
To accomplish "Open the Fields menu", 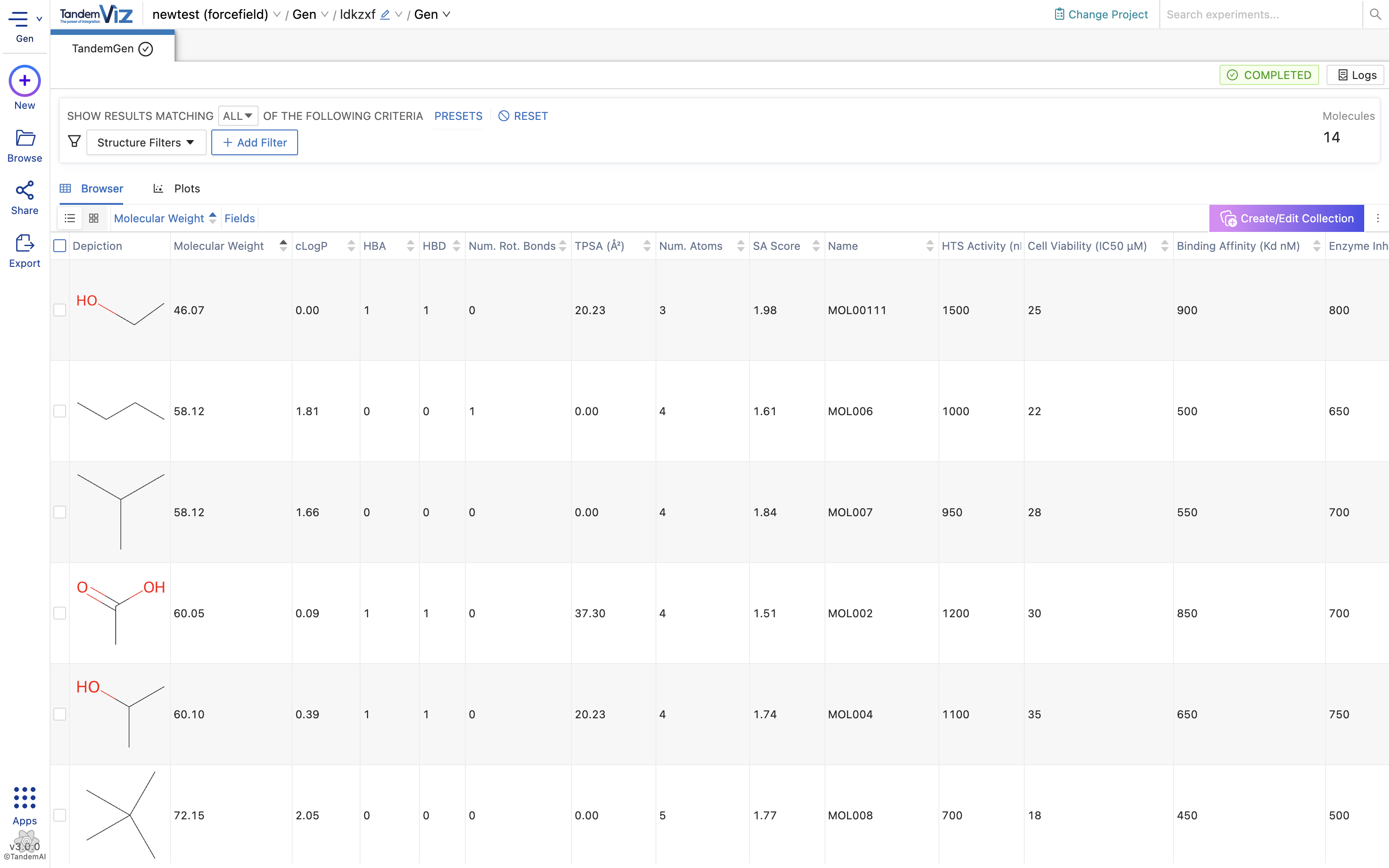I will coord(239,218).
